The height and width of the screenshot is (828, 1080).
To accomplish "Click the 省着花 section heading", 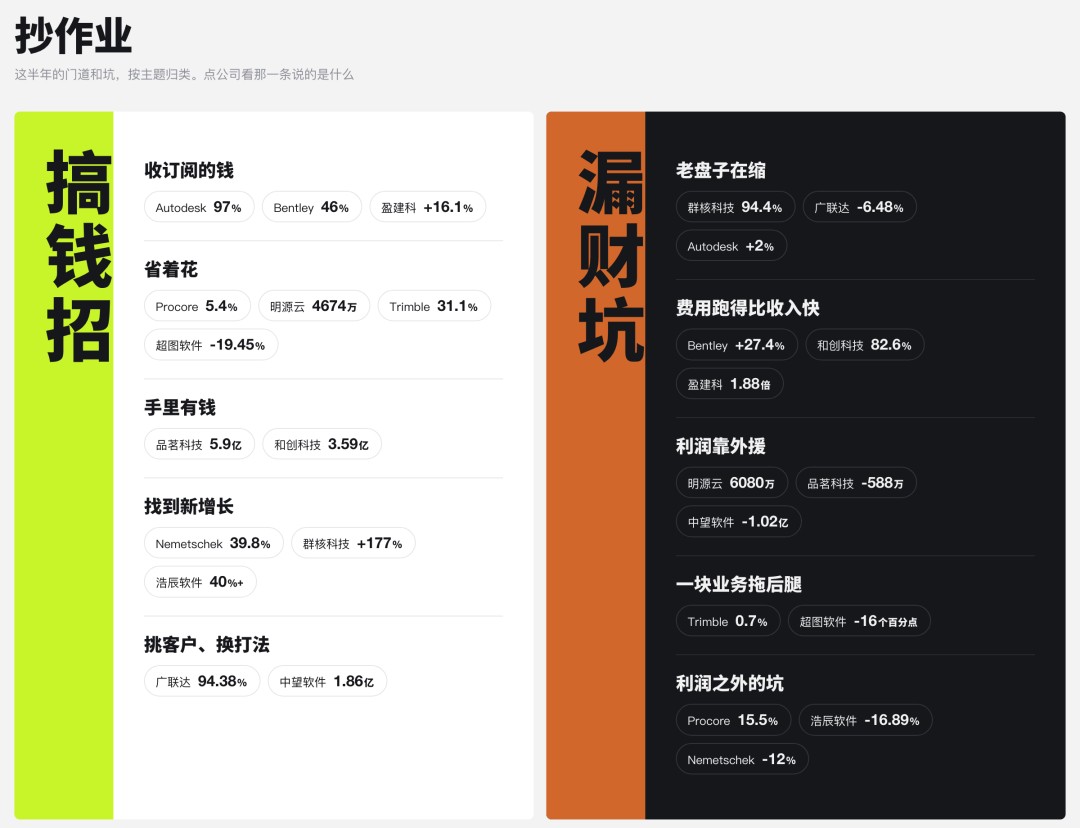I will click(171, 269).
